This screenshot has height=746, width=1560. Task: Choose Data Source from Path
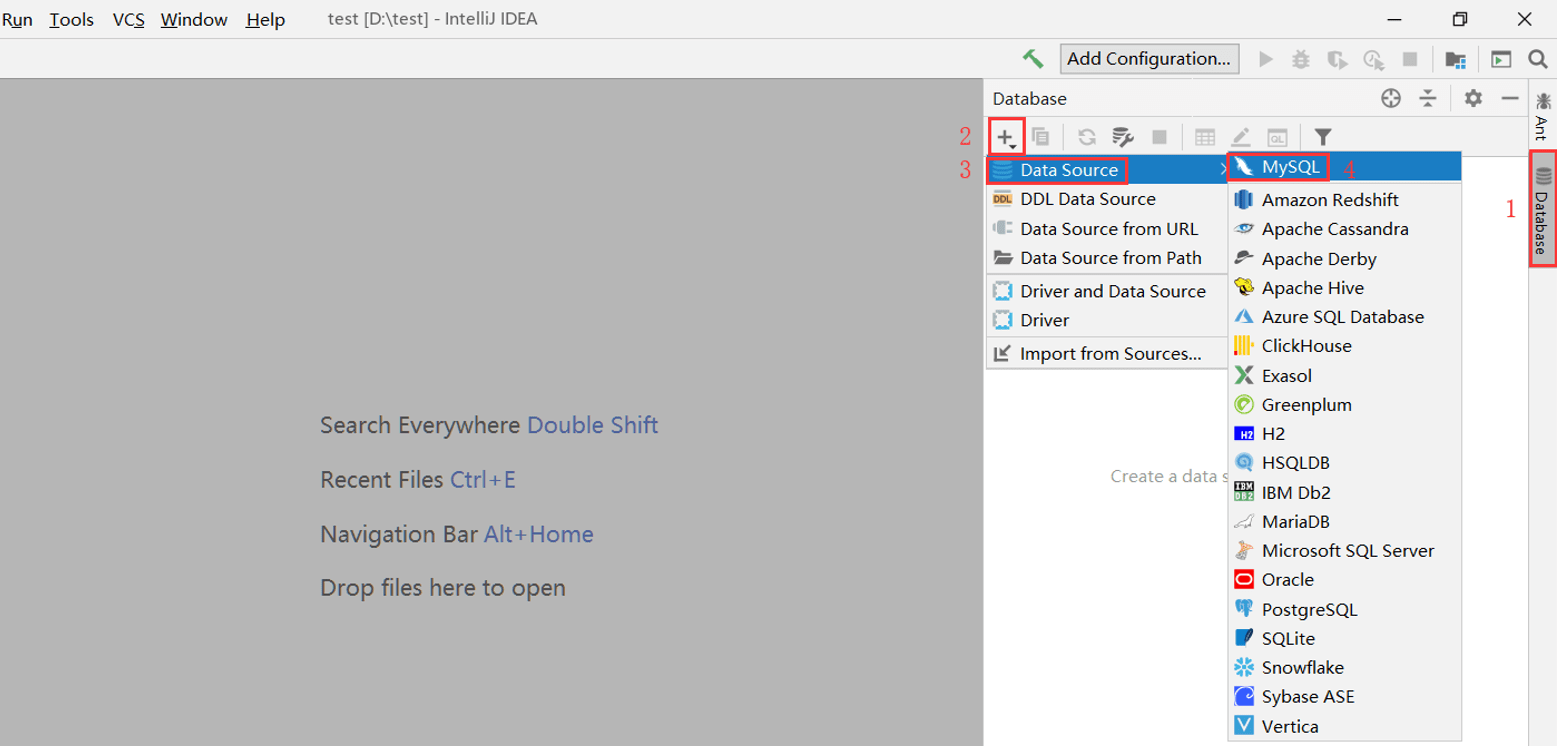(x=1106, y=257)
